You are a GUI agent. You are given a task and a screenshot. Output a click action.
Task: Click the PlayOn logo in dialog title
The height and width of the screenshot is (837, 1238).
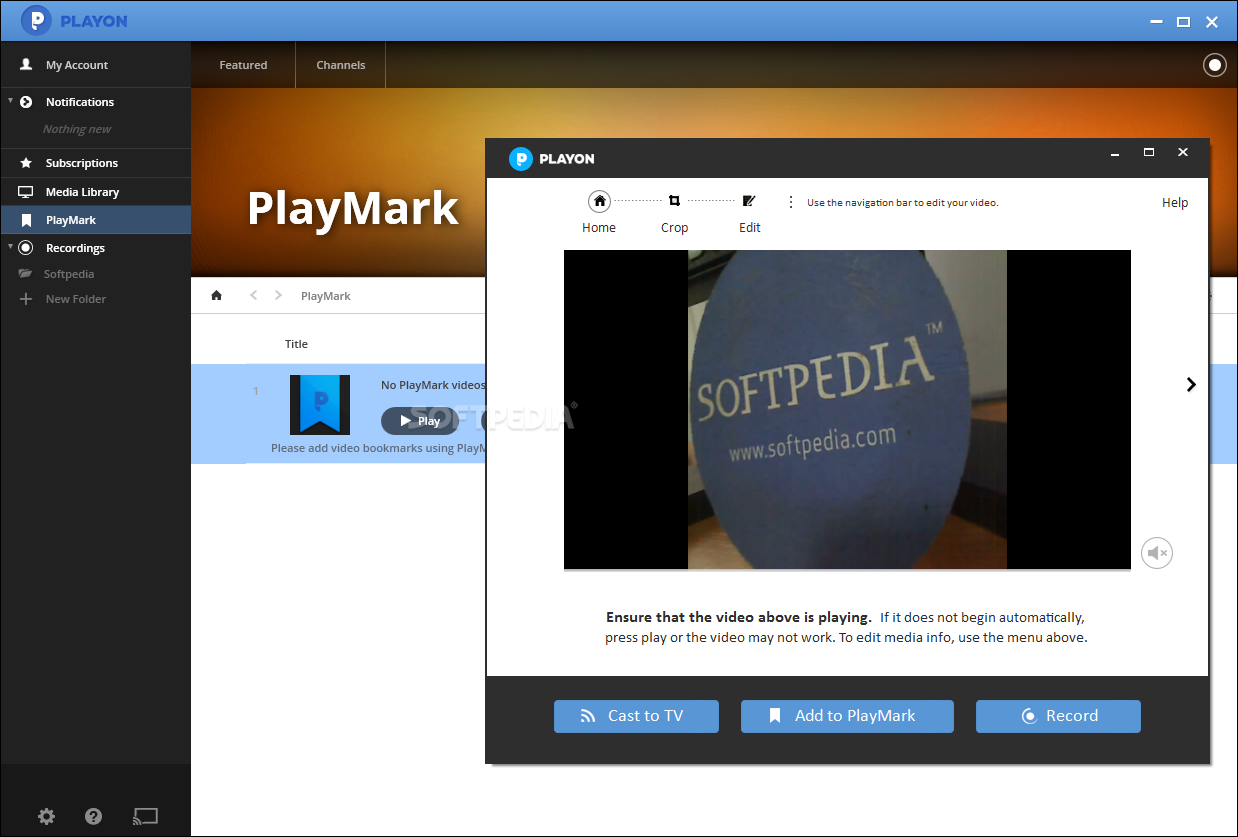(x=552, y=159)
